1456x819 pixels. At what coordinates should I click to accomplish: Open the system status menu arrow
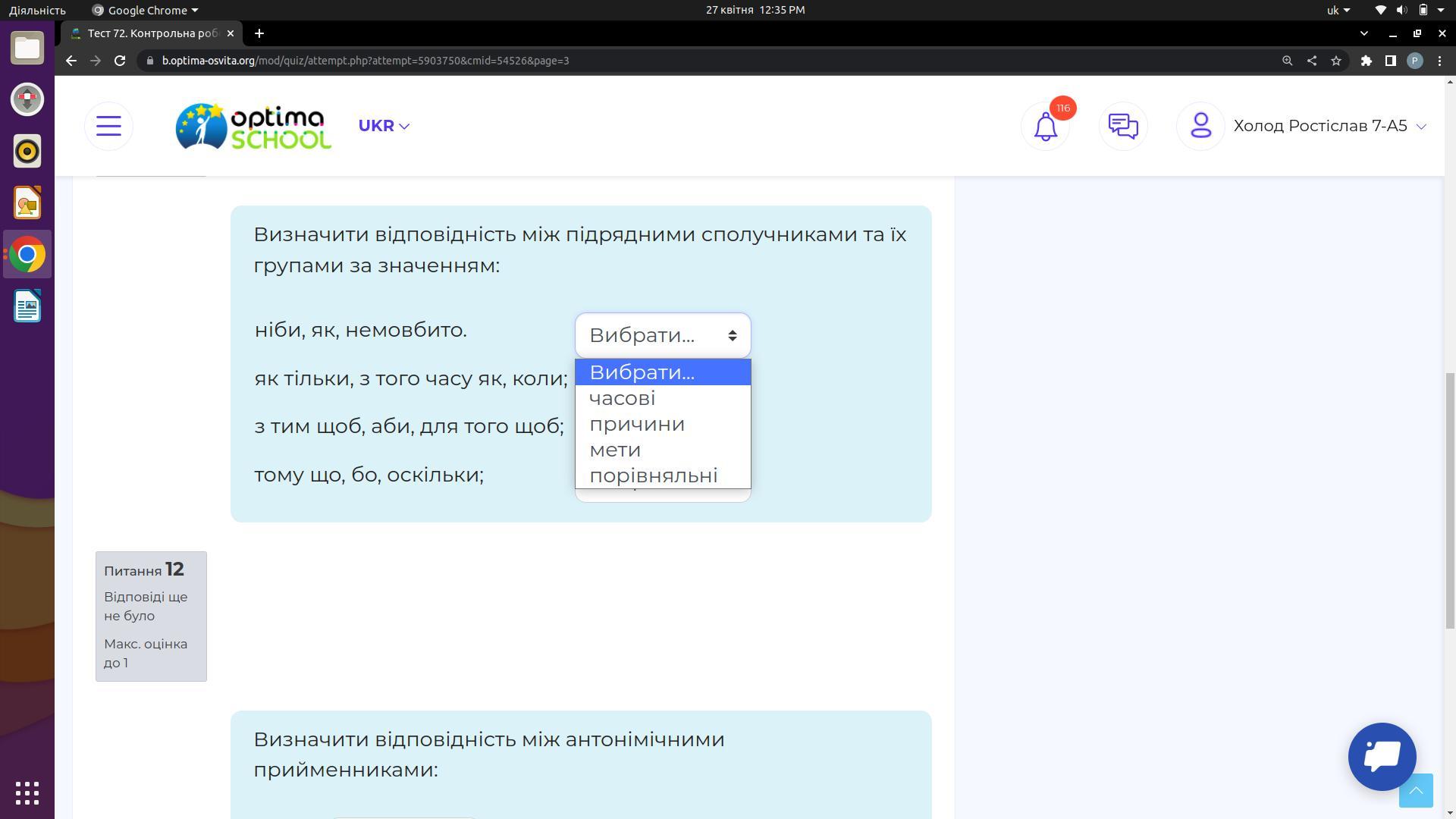click(x=1440, y=10)
